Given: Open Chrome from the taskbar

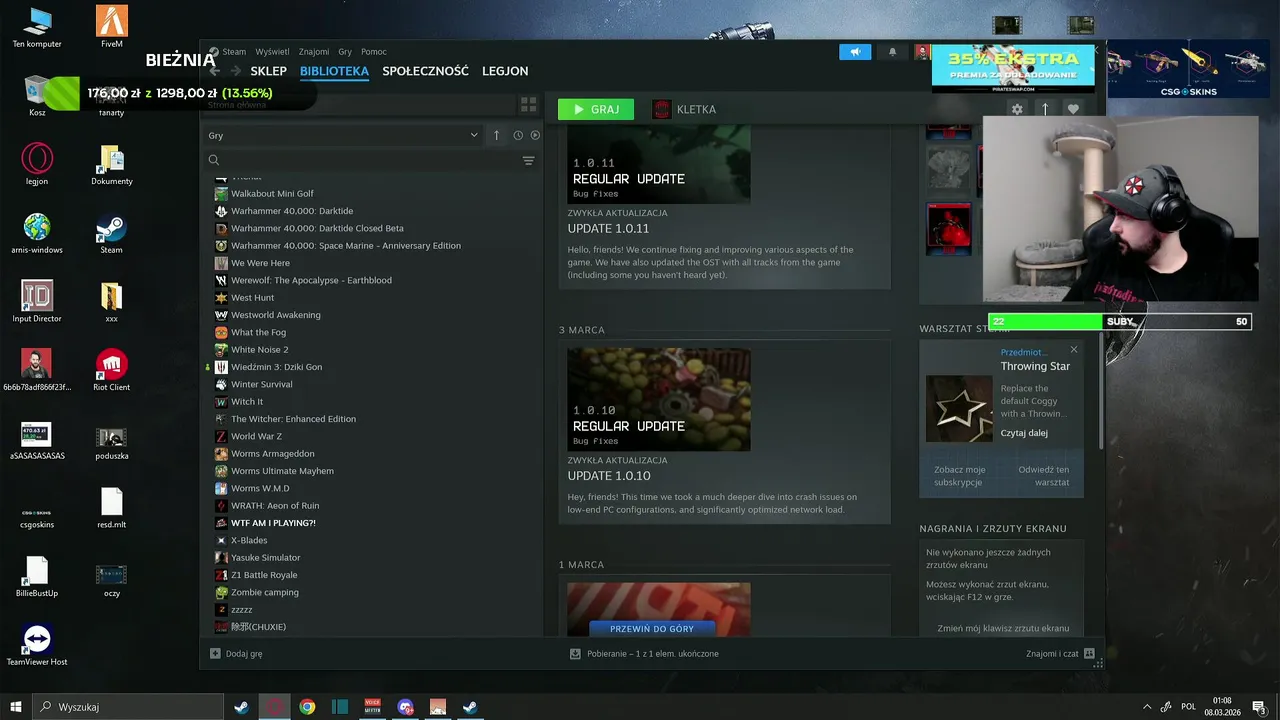Looking at the screenshot, I should pos(307,707).
